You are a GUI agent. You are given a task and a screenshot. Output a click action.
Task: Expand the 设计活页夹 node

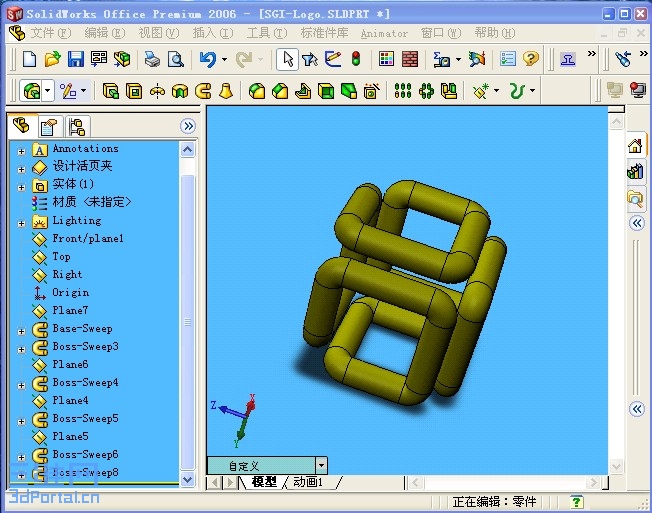[x=21, y=169]
